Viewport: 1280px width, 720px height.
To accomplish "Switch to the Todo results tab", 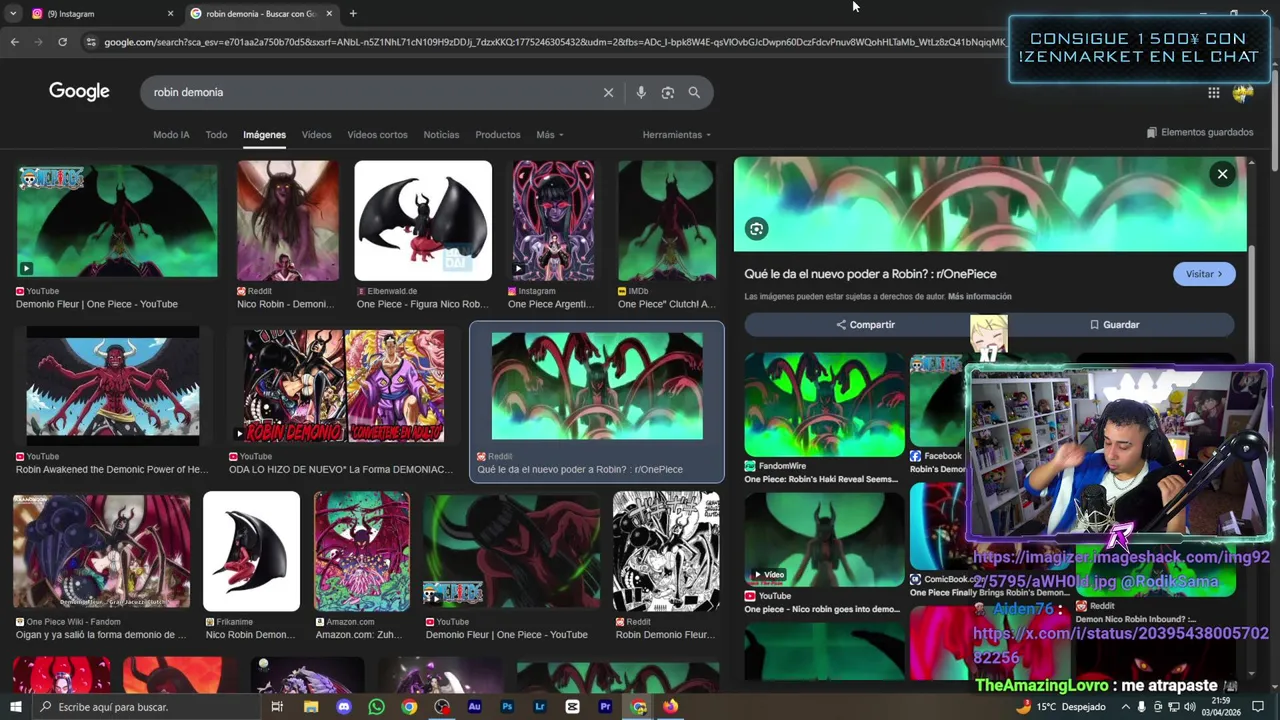I will coord(216,135).
